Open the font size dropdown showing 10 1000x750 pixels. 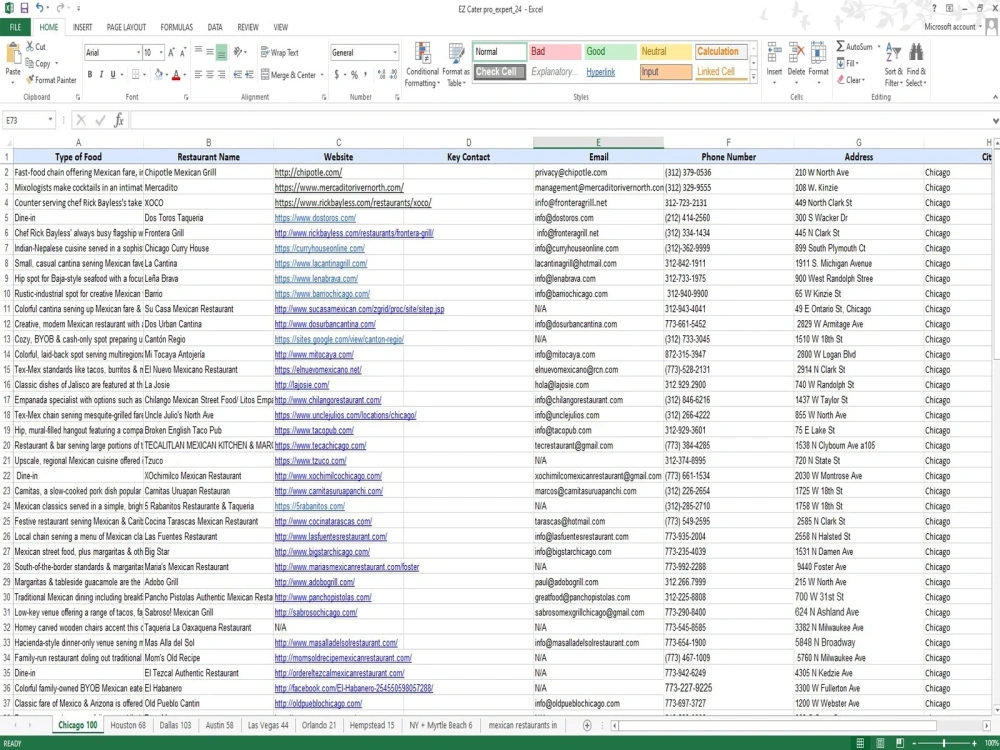[x=161, y=52]
